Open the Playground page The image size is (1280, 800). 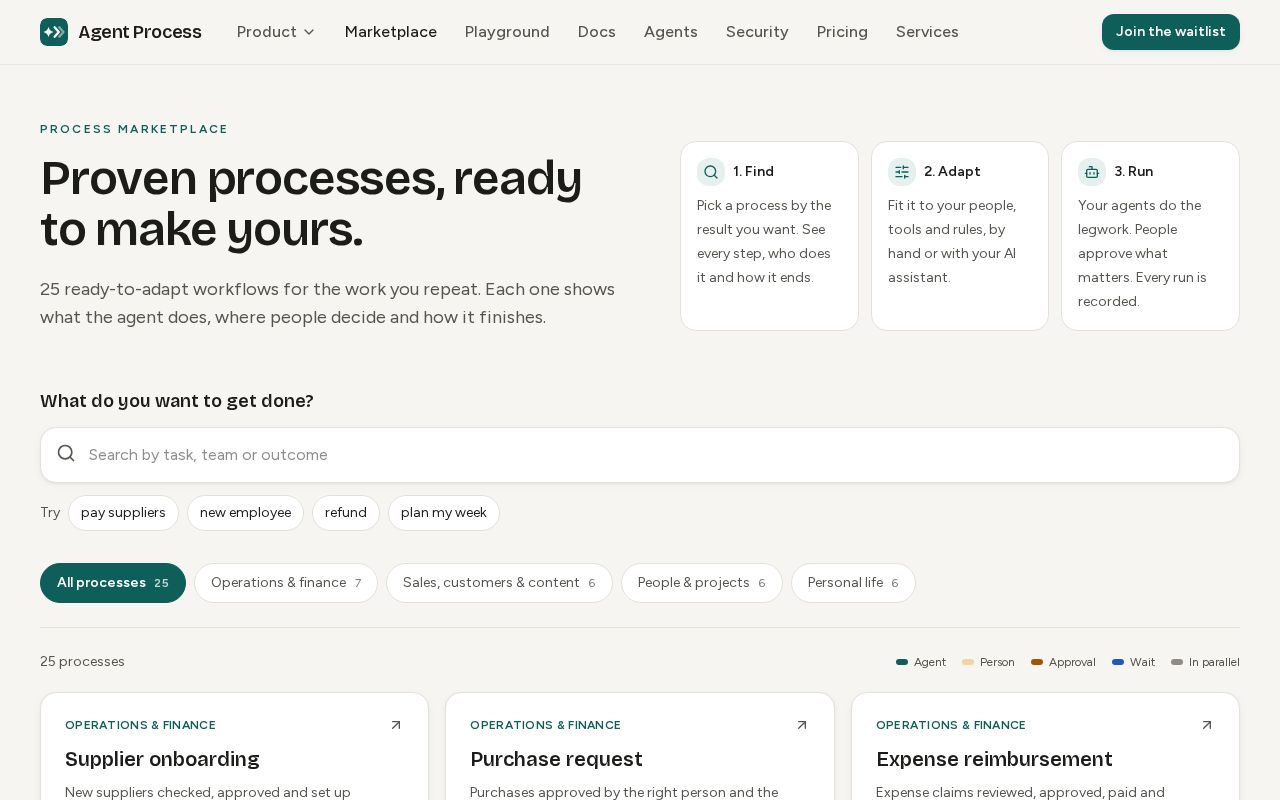tap(507, 32)
